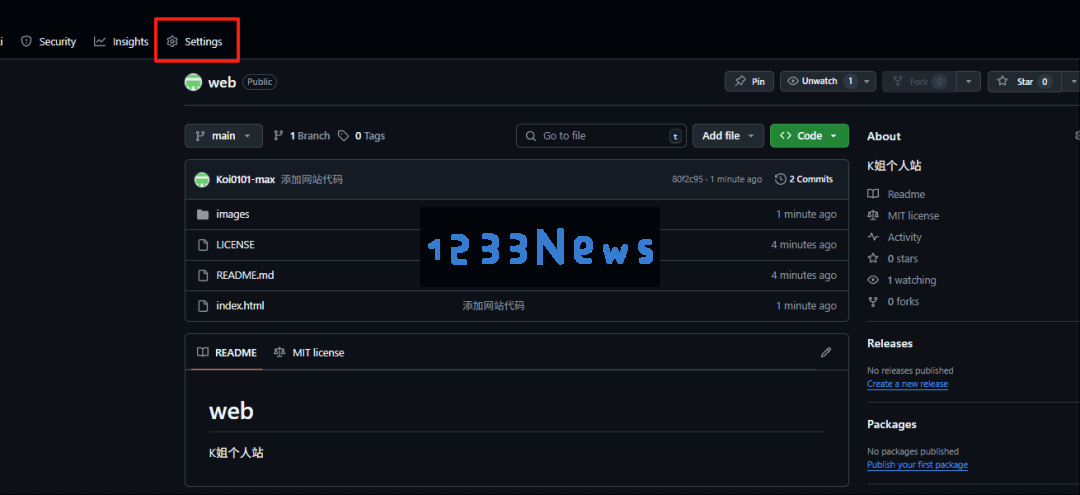Image resolution: width=1080 pixels, height=495 pixels.
Task: Switch to the README tab
Action: pyautogui.click(x=227, y=352)
